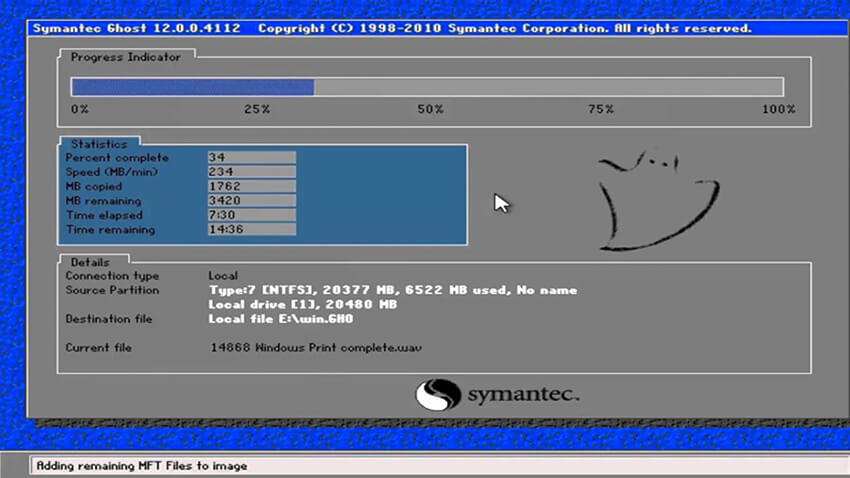Select the Speed (MB/min) value field
The height and width of the screenshot is (478, 850).
pyautogui.click(x=251, y=172)
